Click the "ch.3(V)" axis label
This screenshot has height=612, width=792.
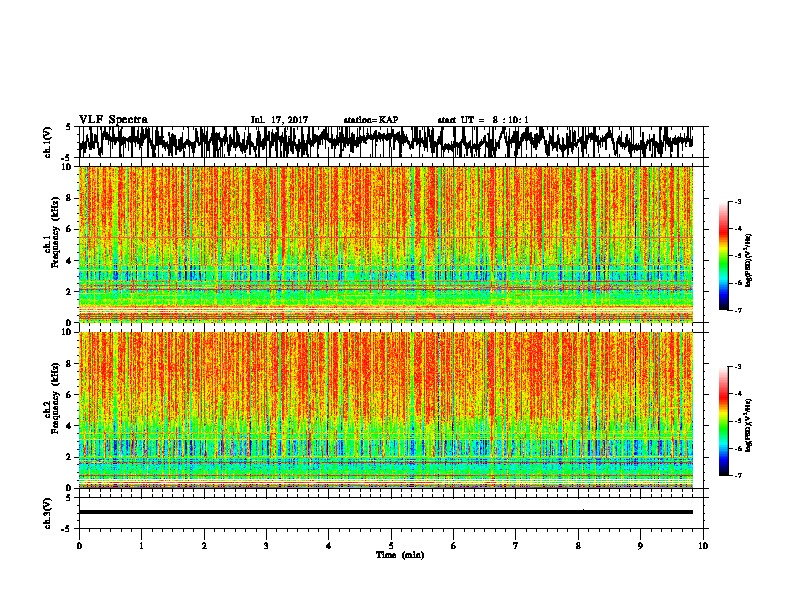click(x=48, y=513)
